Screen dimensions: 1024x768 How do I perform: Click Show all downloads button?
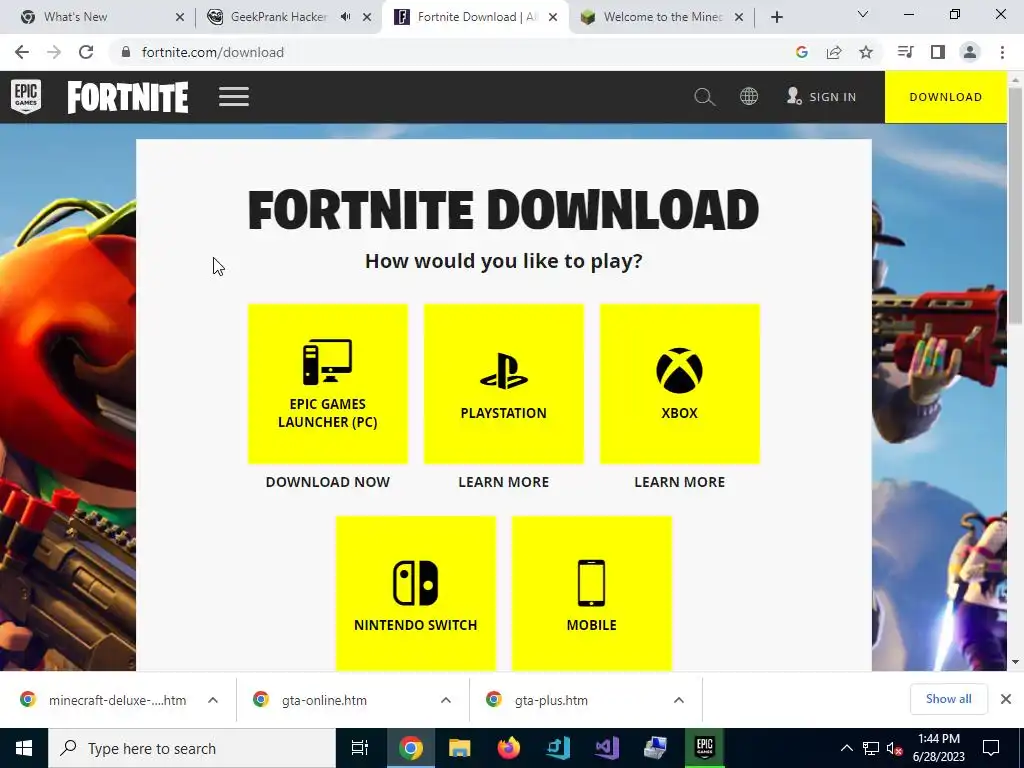point(948,699)
